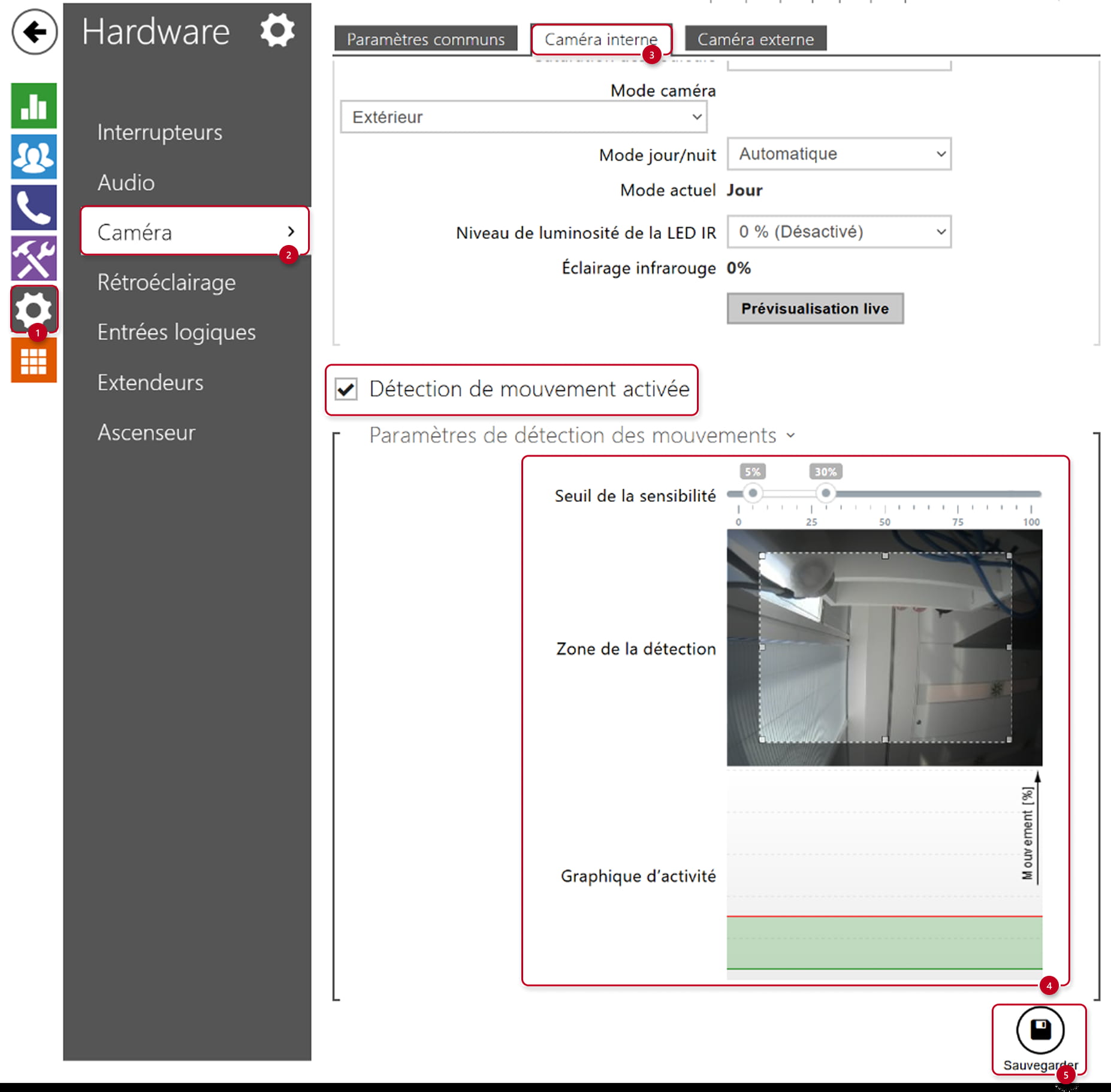Open the Mode jour/nuit Automatique dropdown
Screen dimensions: 1111x1092
tap(839, 154)
